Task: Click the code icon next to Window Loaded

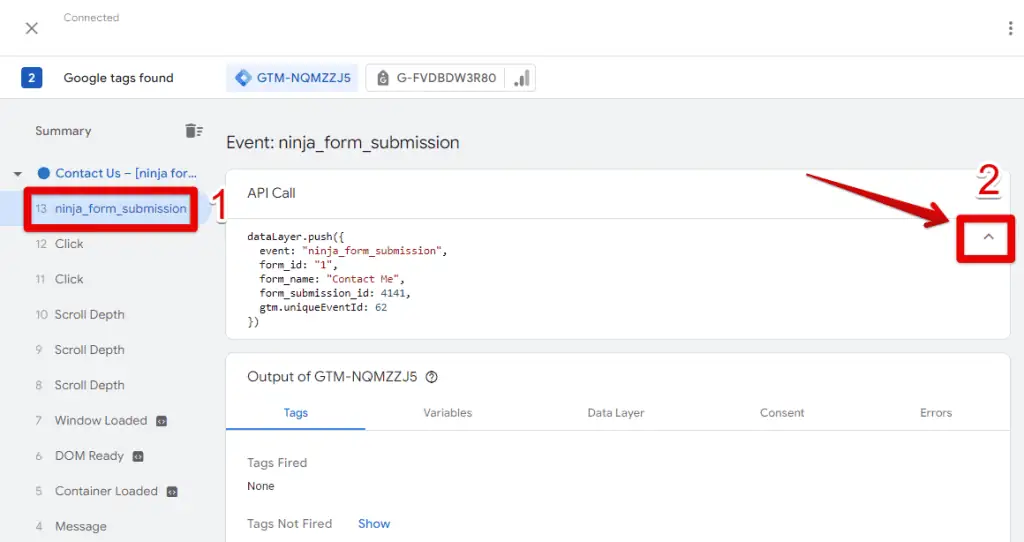Action: tap(161, 421)
